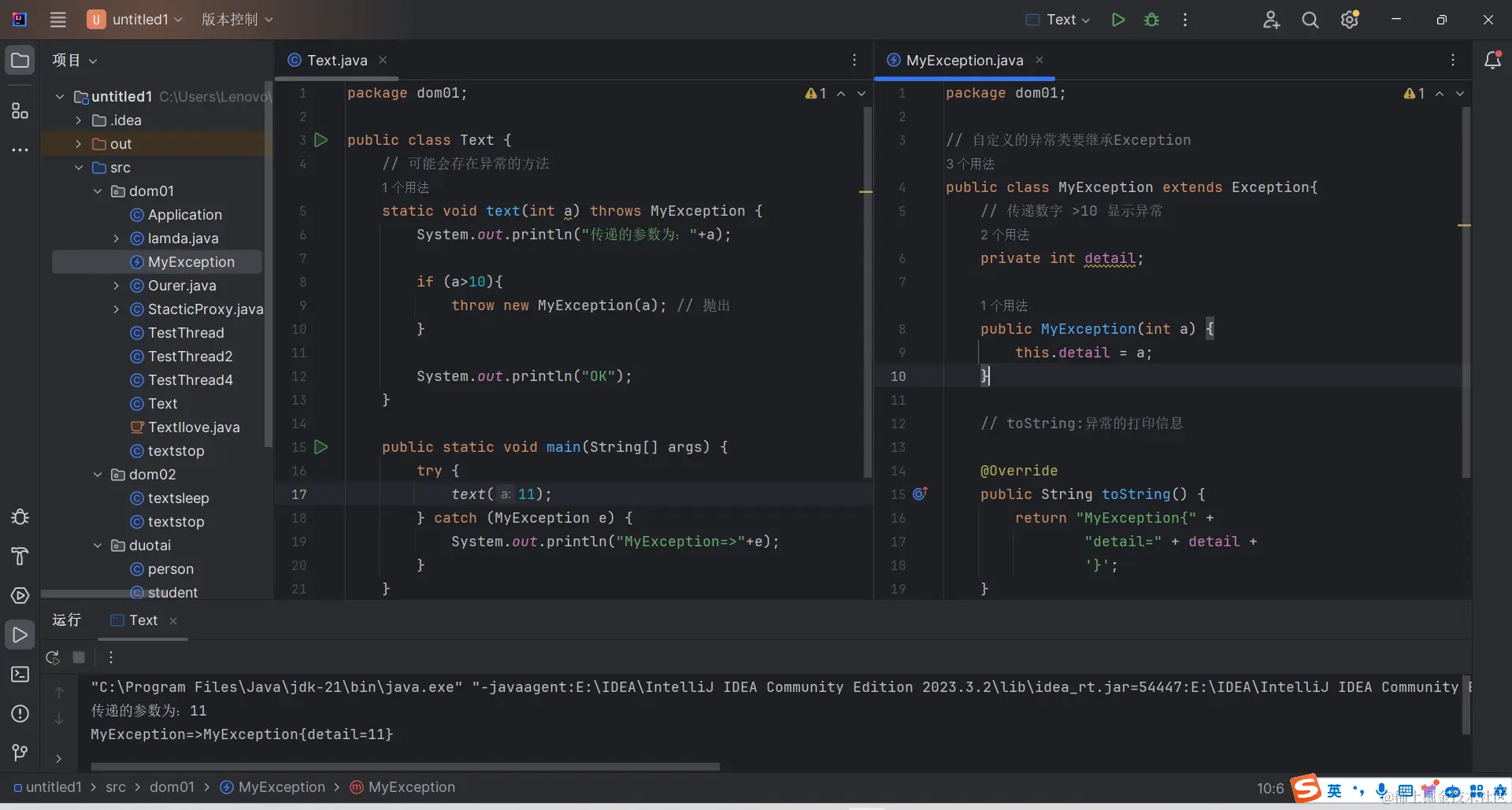Open Search Everywhere magnifier
This screenshot has height=810, width=1512.
tap(1310, 20)
